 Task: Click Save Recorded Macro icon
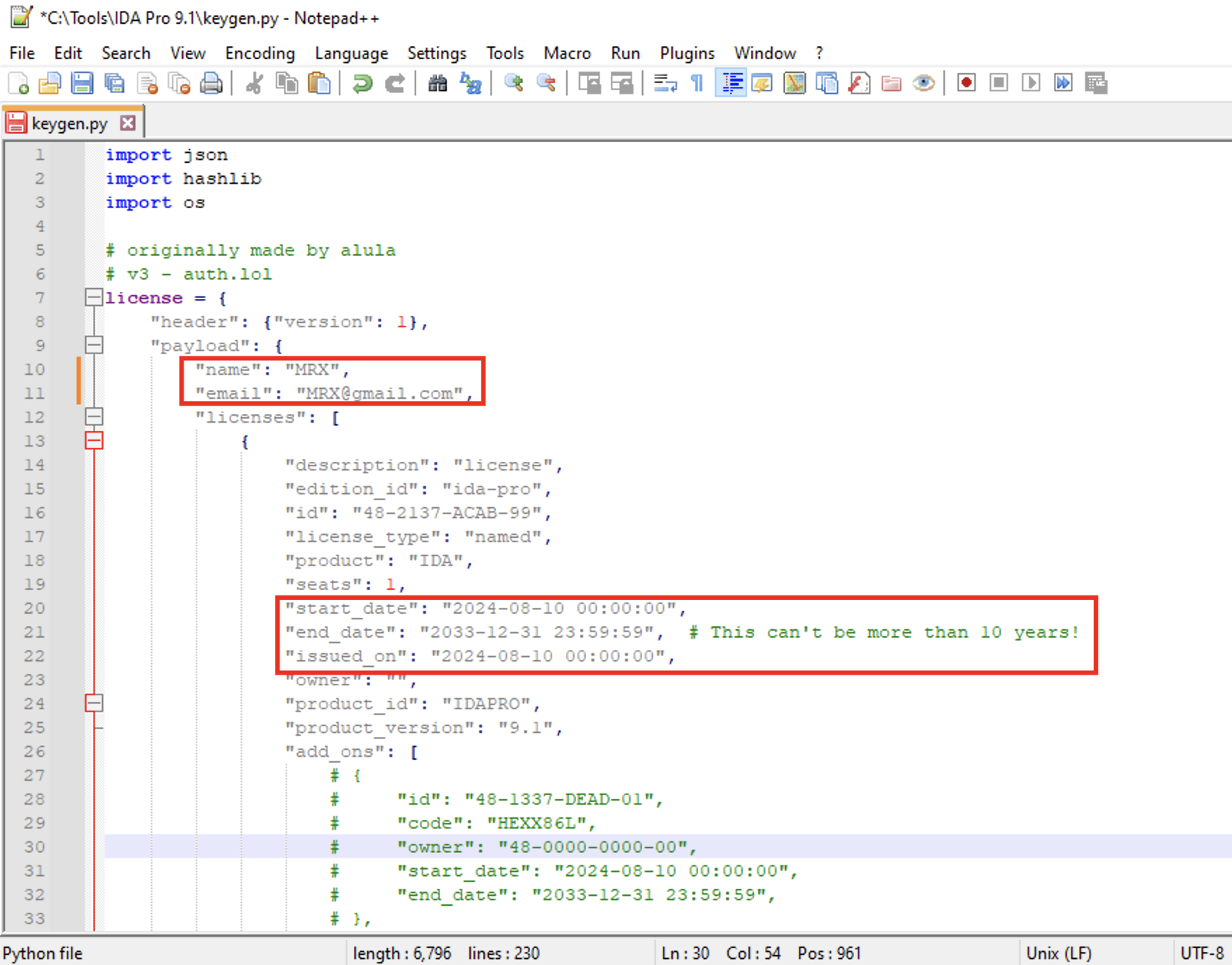1096,83
